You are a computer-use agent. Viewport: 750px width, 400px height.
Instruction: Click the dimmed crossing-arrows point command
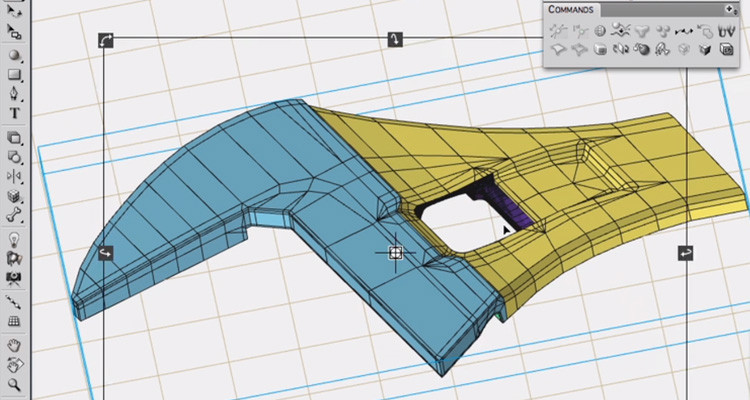tap(558, 32)
